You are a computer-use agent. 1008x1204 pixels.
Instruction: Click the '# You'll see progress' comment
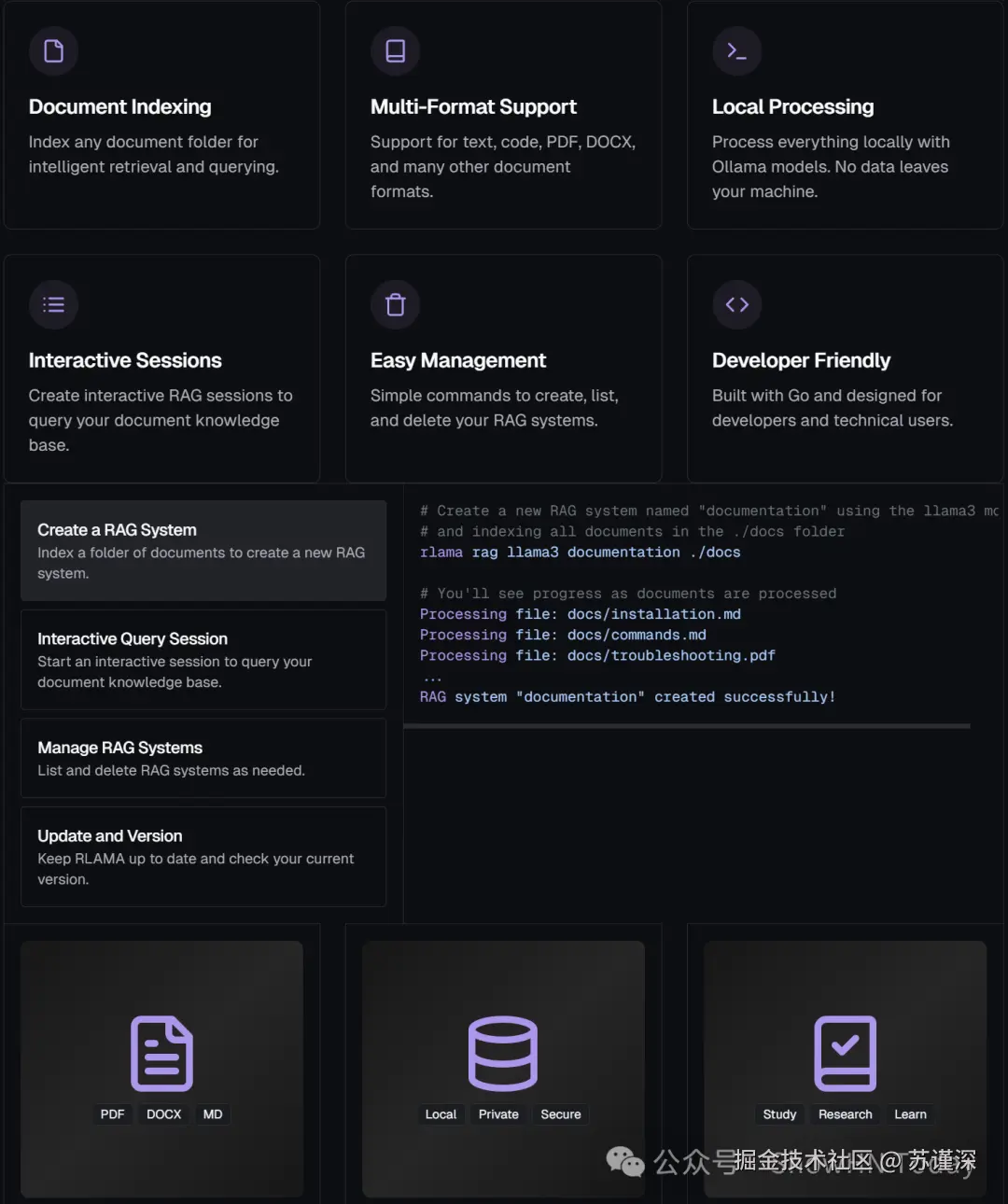[628, 594]
